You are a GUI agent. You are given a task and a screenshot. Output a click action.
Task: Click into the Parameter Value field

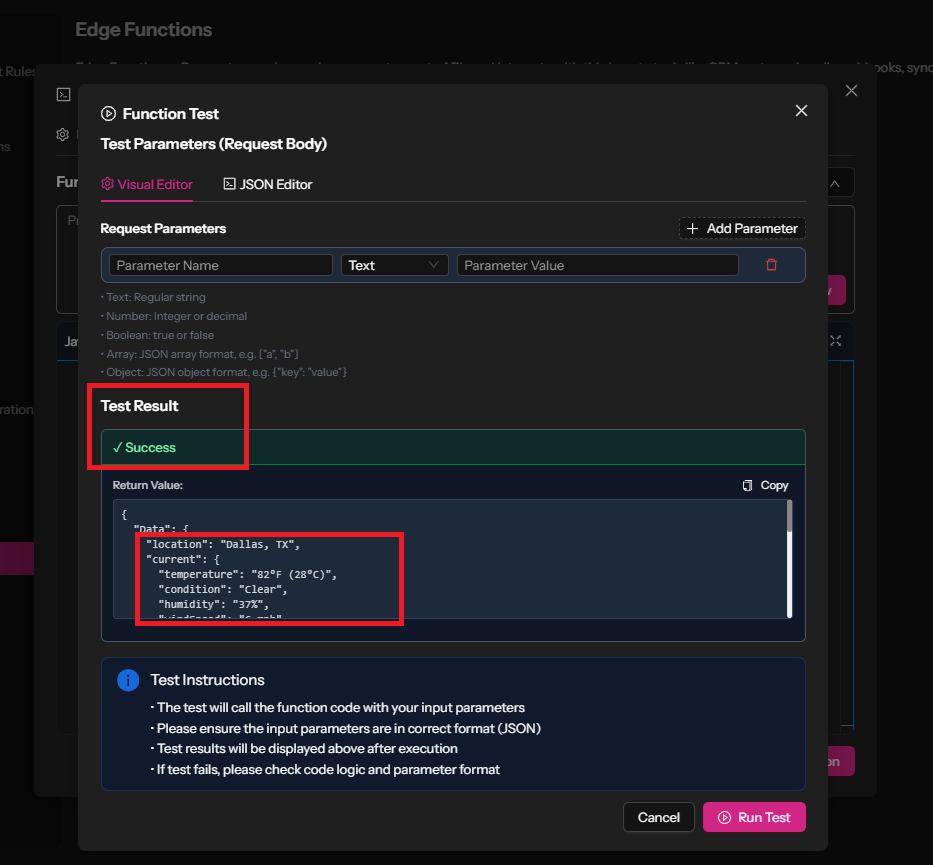pyautogui.click(x=597, y=265)
